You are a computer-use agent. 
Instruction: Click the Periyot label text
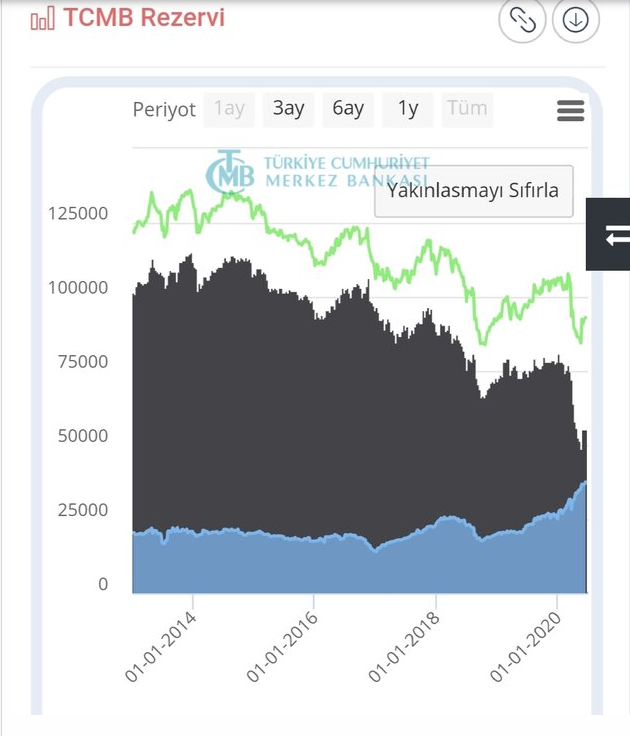coord(164,110)
